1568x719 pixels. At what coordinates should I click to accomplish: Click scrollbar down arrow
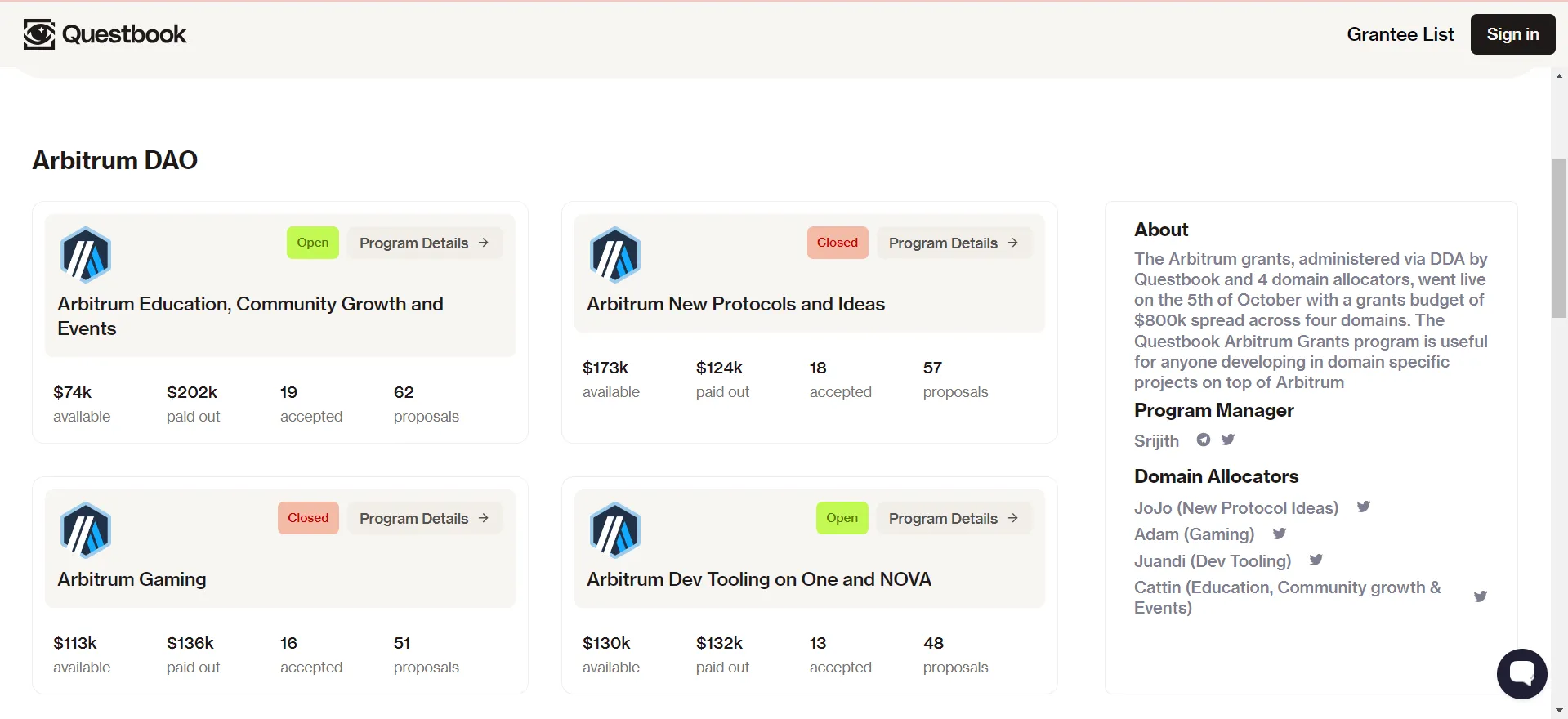click(x=1559, y=711)
